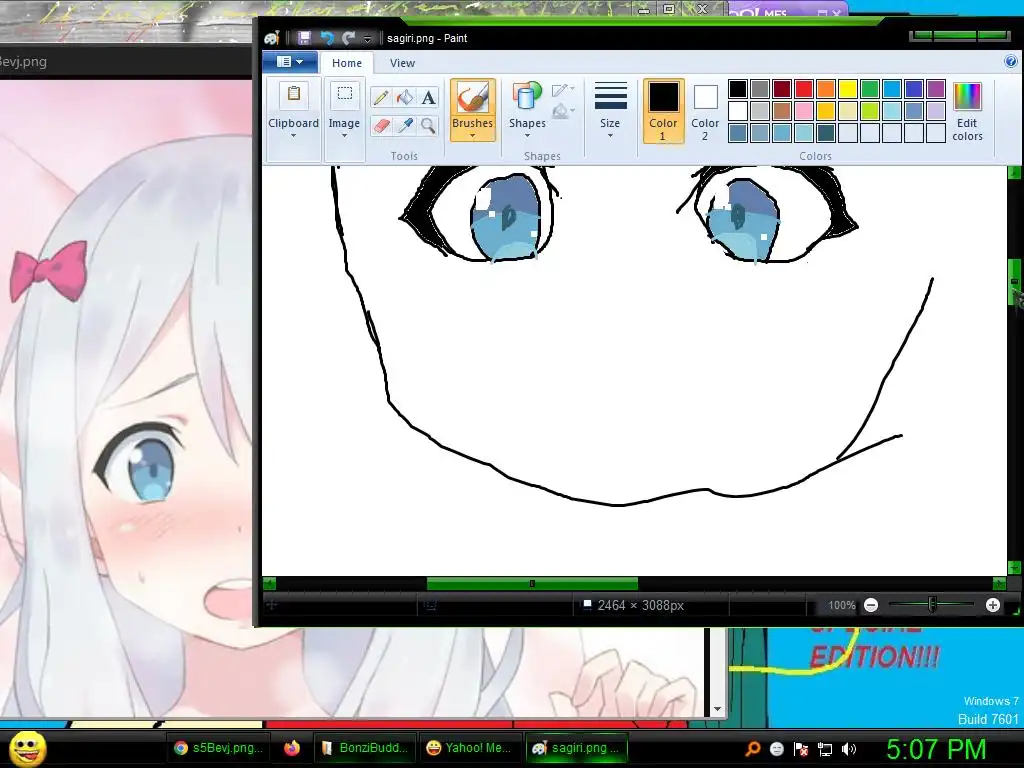
Task: Select the Magnifier tool
Action: [x=428, y=125]
